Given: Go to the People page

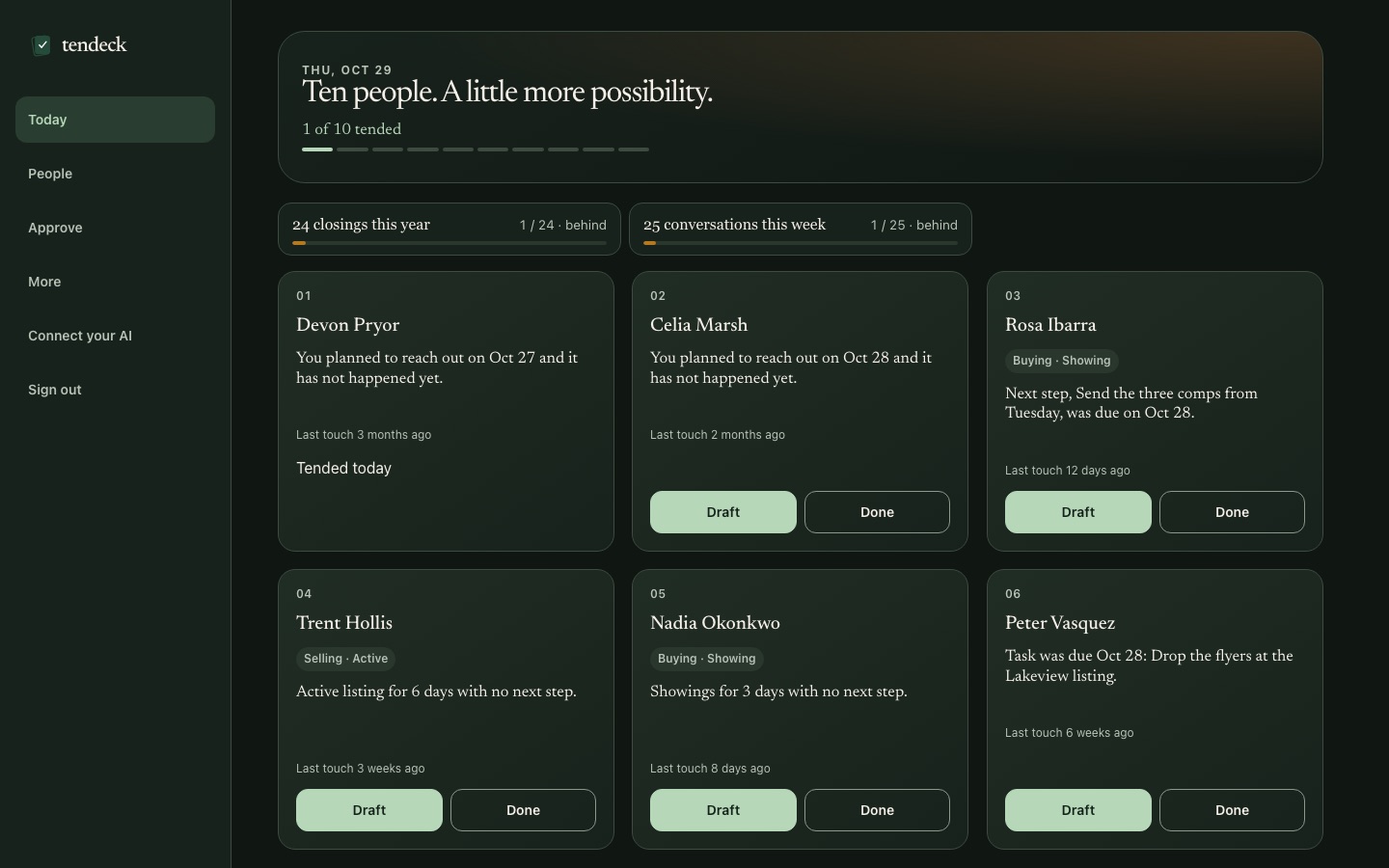Looking at the screenshot, I should [115, 174].
